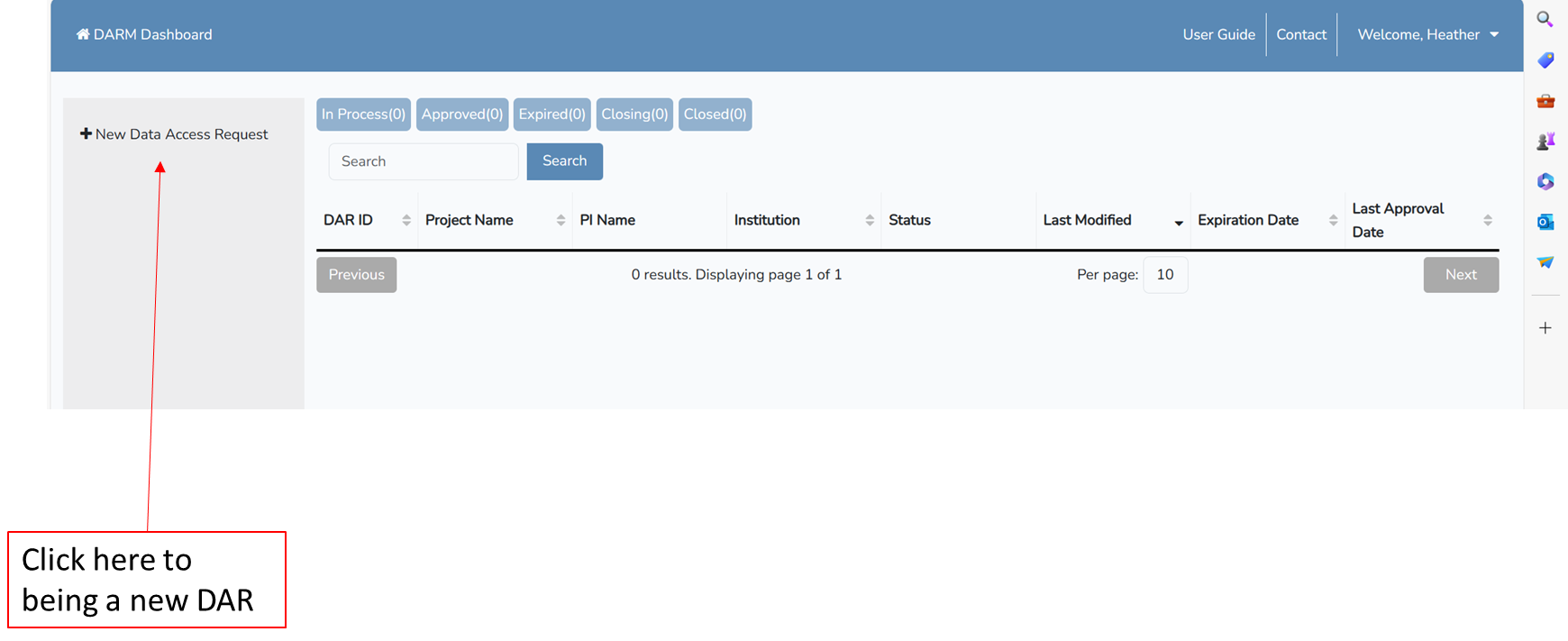Click the Per page number field
The height and width of the screenshot is (641, 1568).
point(1164,275)
